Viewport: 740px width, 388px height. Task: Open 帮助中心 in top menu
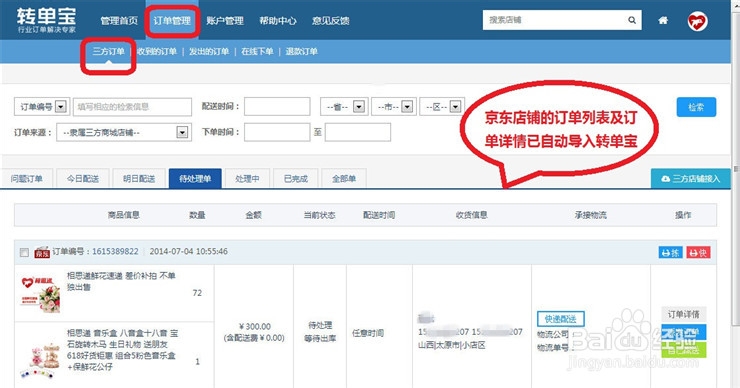(278, 21)
